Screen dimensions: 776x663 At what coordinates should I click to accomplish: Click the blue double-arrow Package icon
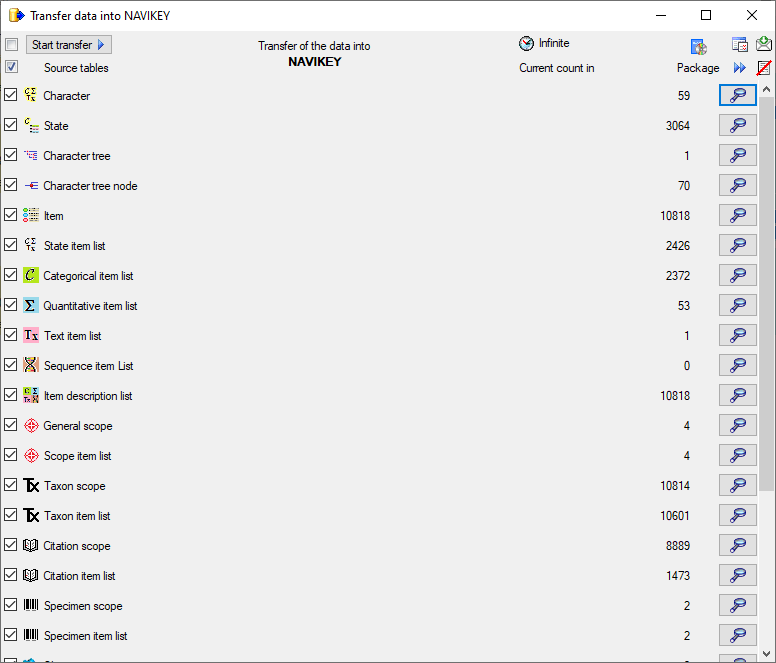point(740,68)
